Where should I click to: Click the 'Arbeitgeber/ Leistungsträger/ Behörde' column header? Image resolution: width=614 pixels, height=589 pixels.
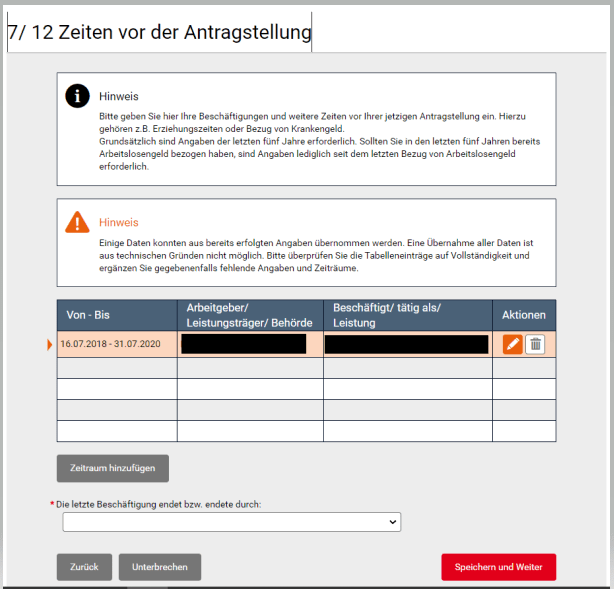[x=250, y=315]
